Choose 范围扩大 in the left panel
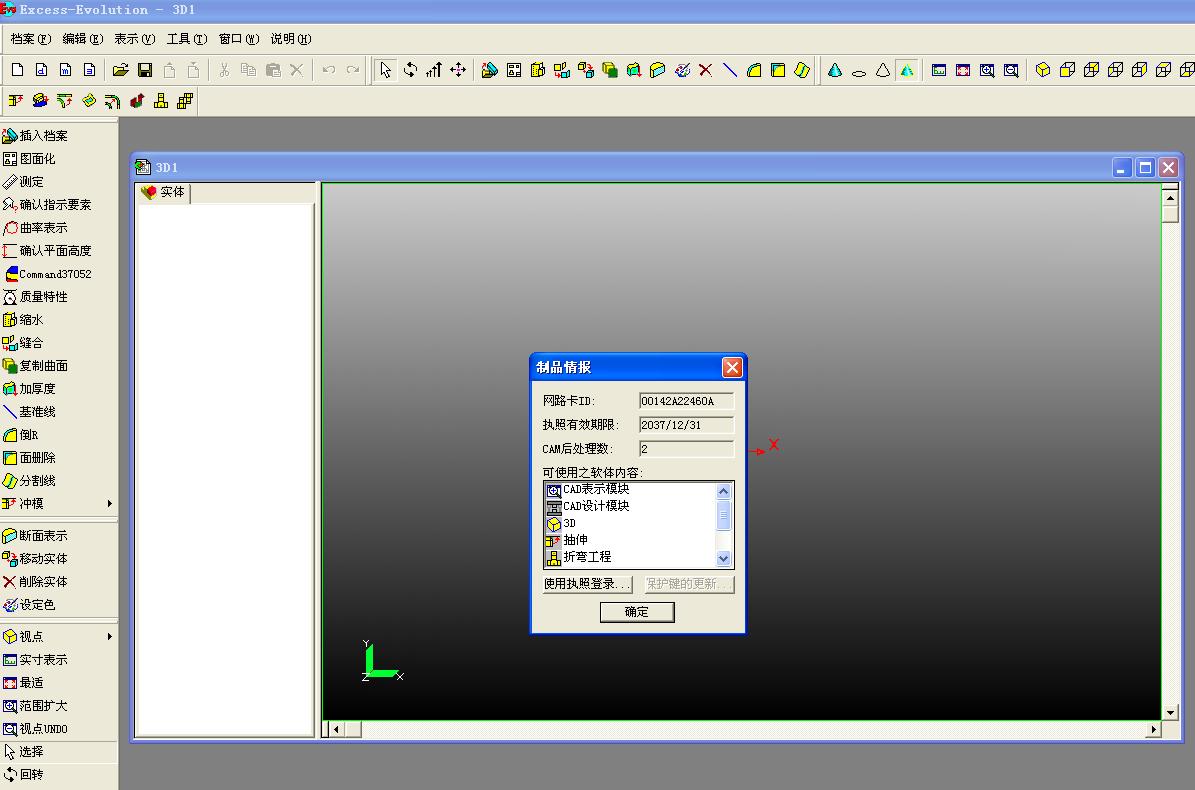The image size is (1195, 790). 35,706
